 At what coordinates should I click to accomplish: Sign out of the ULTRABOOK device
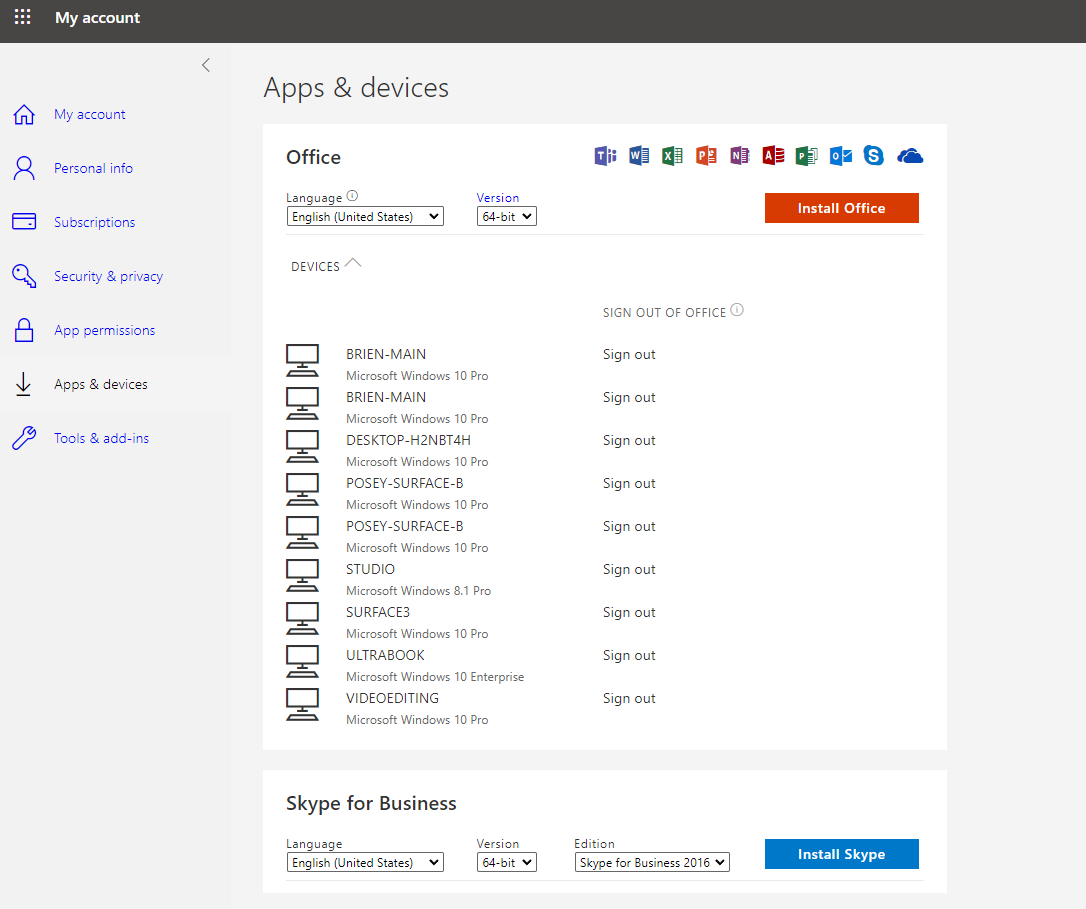pyautogui.click(x=629, y=655)
